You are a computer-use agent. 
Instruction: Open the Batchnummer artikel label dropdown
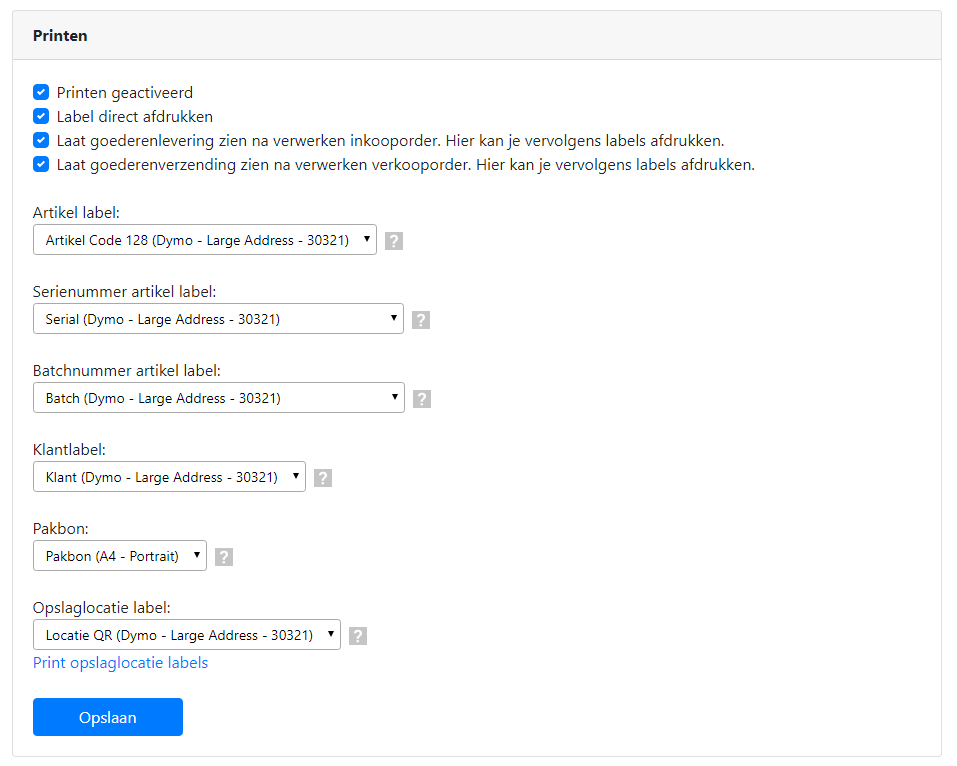point(218,398)
